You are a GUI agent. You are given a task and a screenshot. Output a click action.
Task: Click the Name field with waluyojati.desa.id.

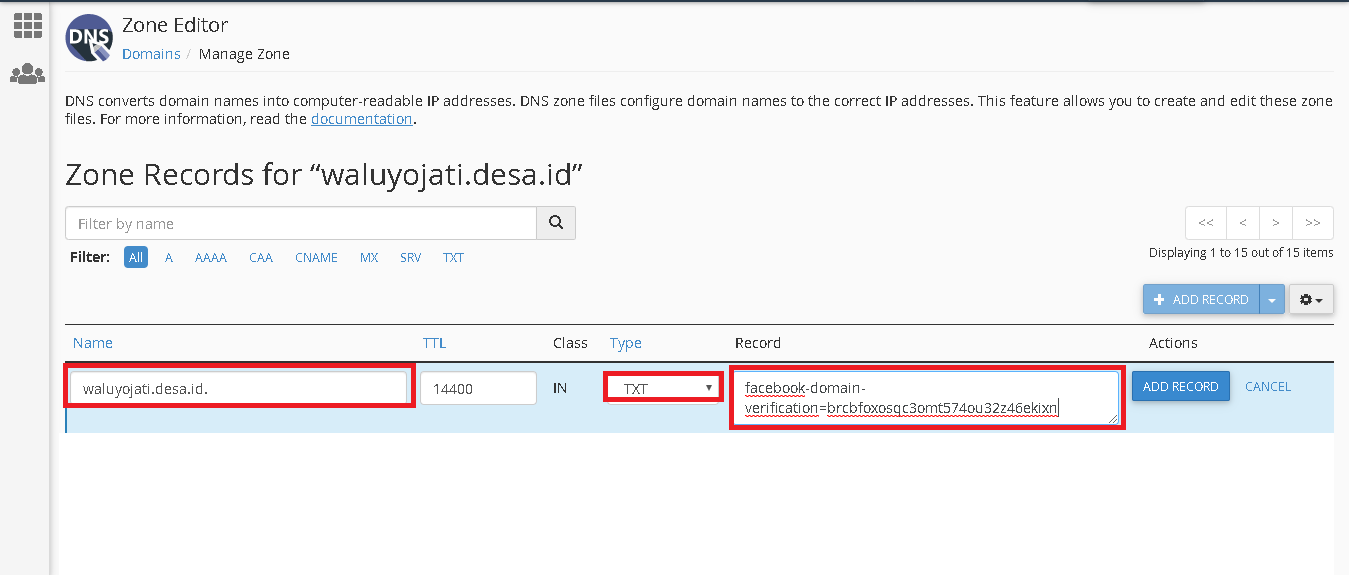coord(240,388)
